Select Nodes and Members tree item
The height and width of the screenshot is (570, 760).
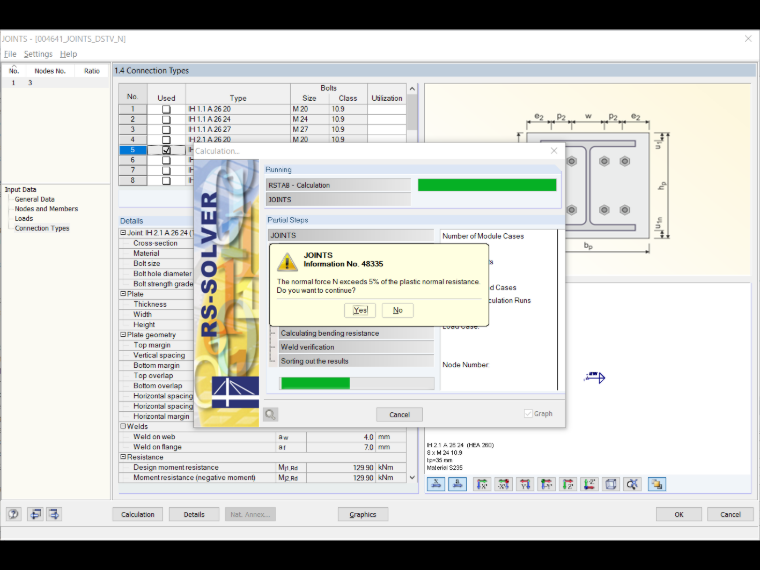46,209
